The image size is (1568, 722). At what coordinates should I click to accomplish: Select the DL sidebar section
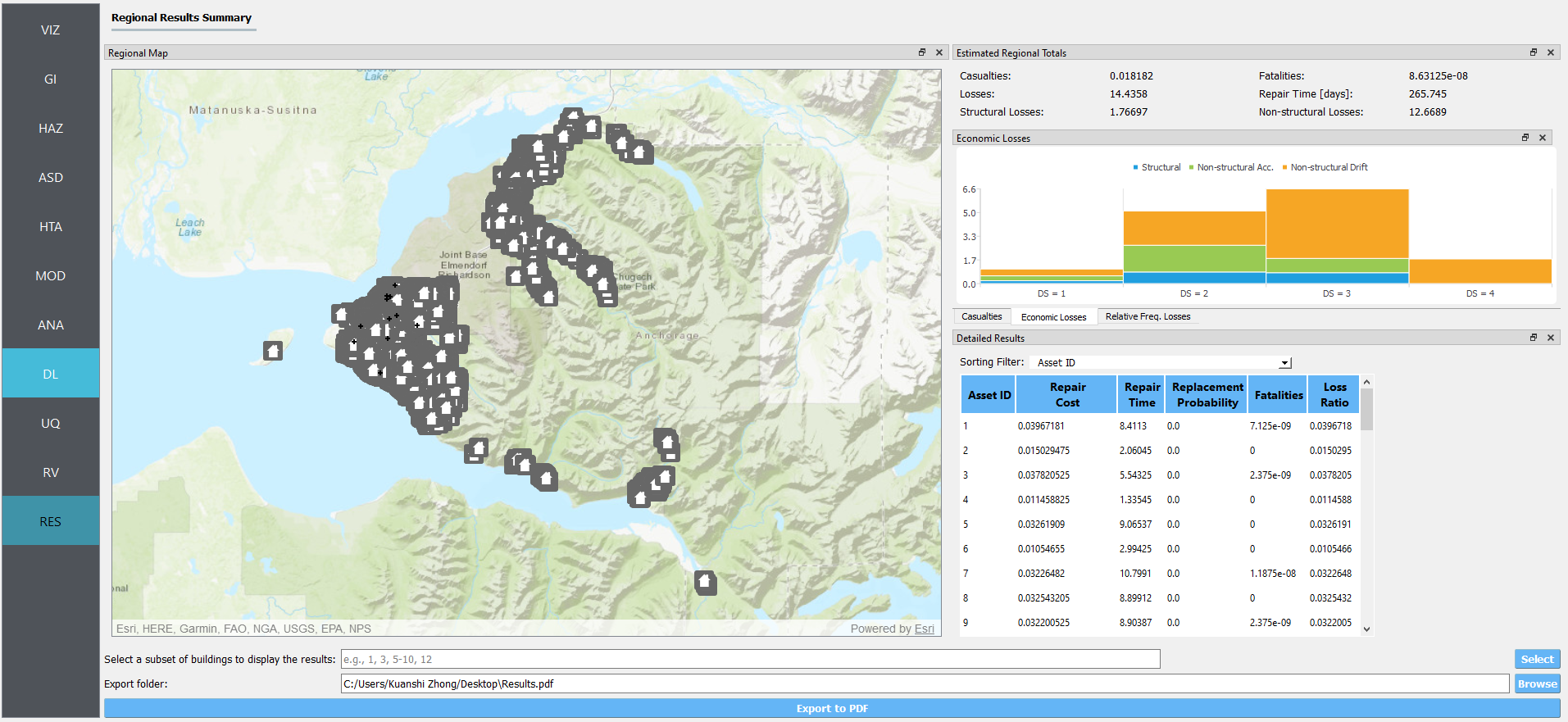point(51,374)
